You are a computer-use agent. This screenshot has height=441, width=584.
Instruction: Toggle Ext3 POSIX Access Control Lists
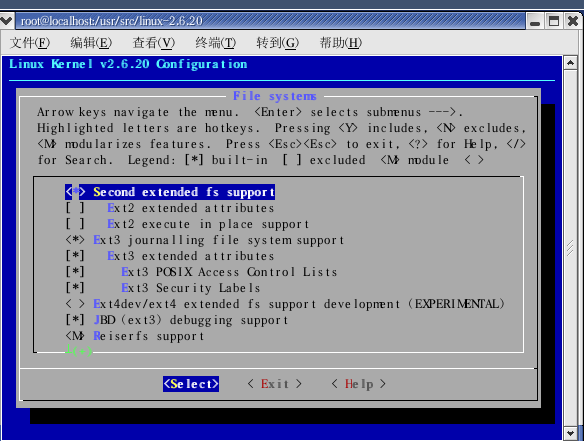pos(75,272)
